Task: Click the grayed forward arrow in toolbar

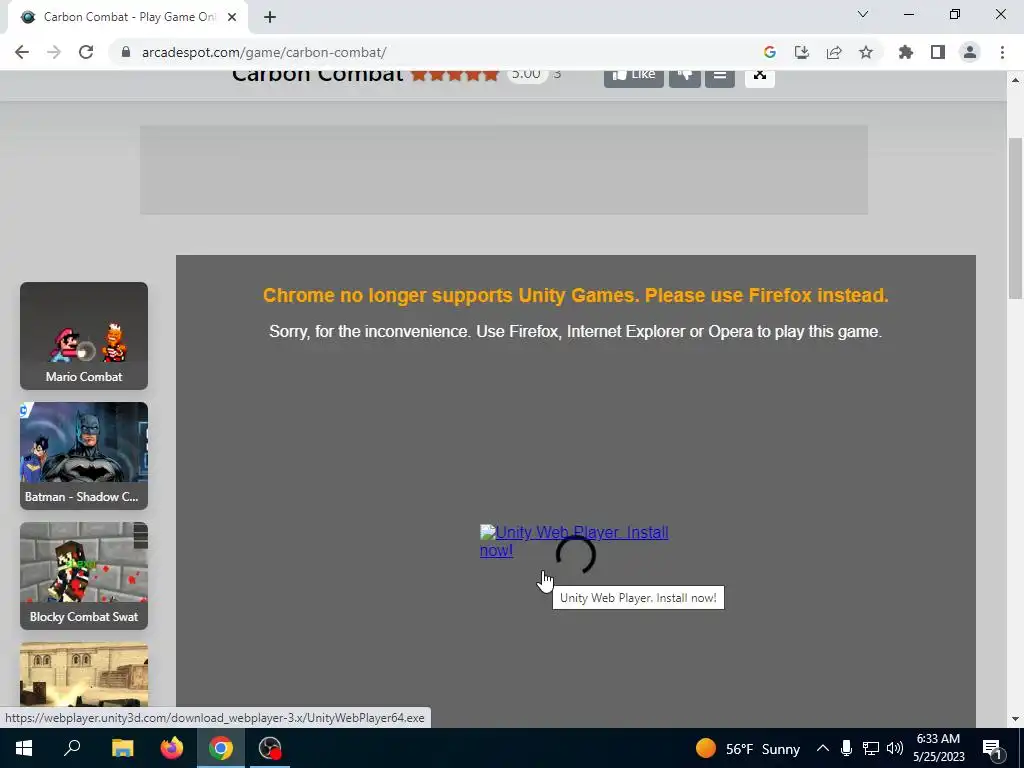Action: 54,52
